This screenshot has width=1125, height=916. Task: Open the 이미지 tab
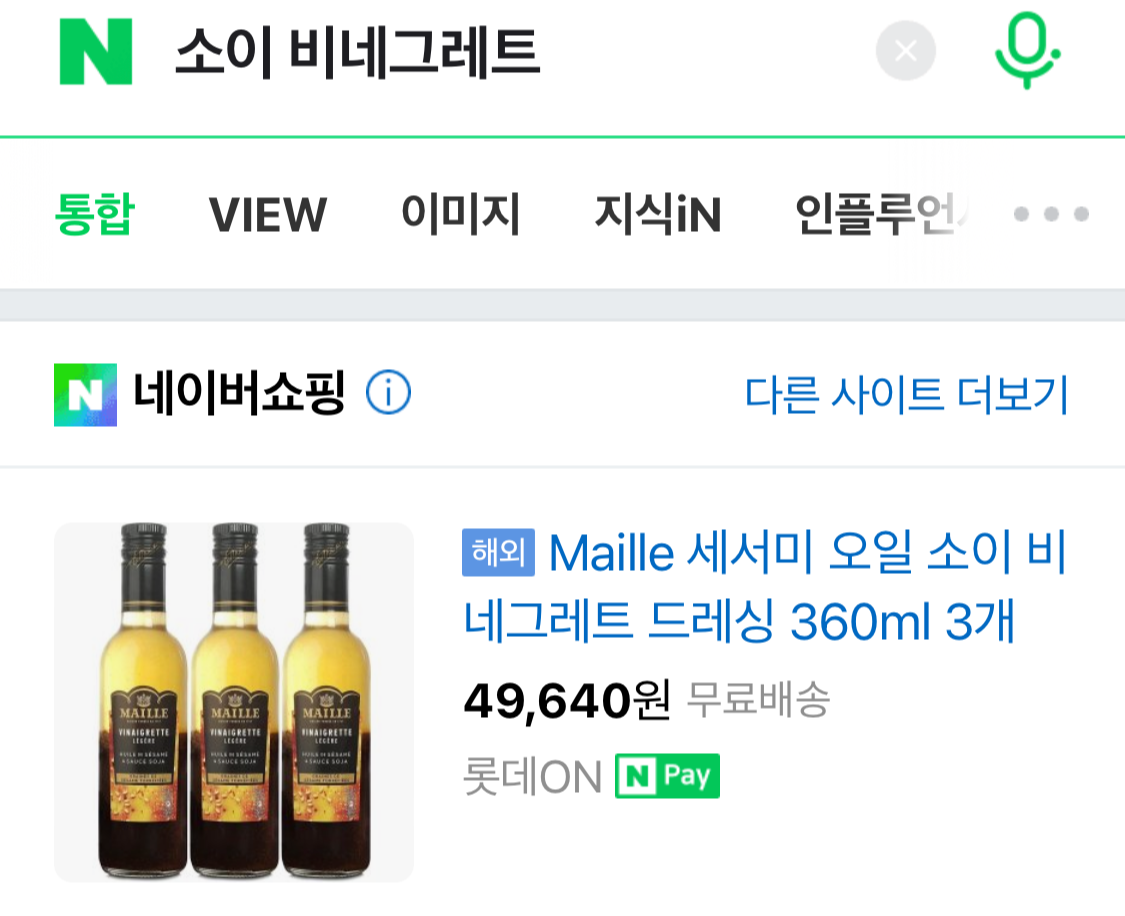pos(461,214)
